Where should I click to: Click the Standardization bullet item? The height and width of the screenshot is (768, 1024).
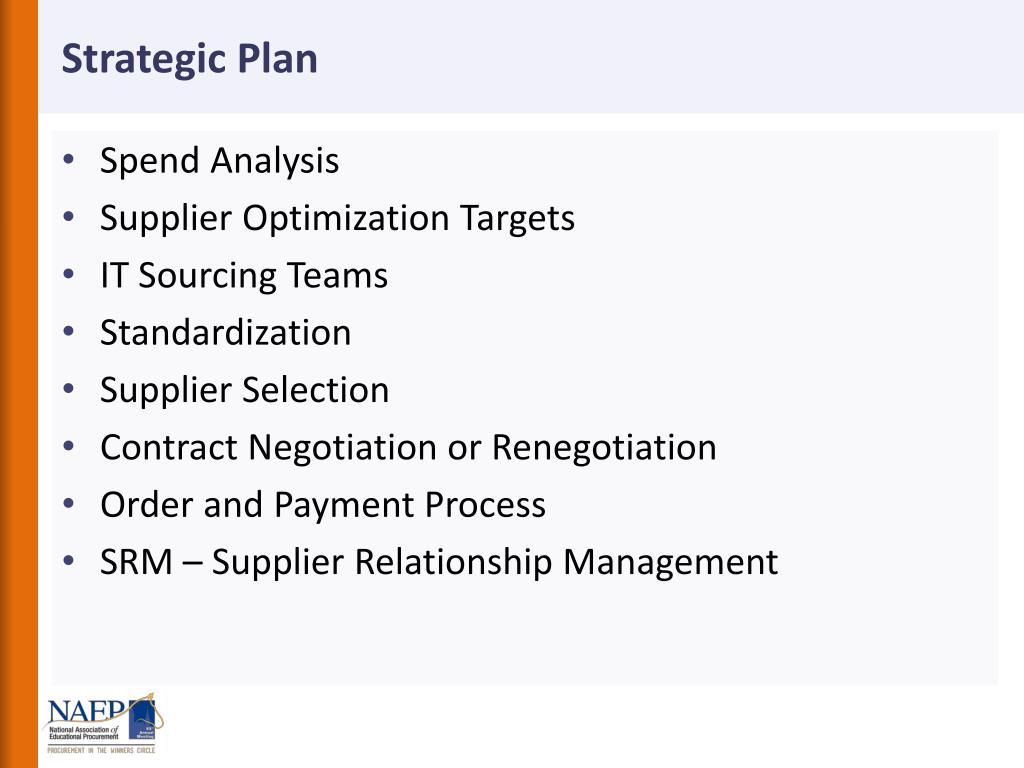[225, 332]
